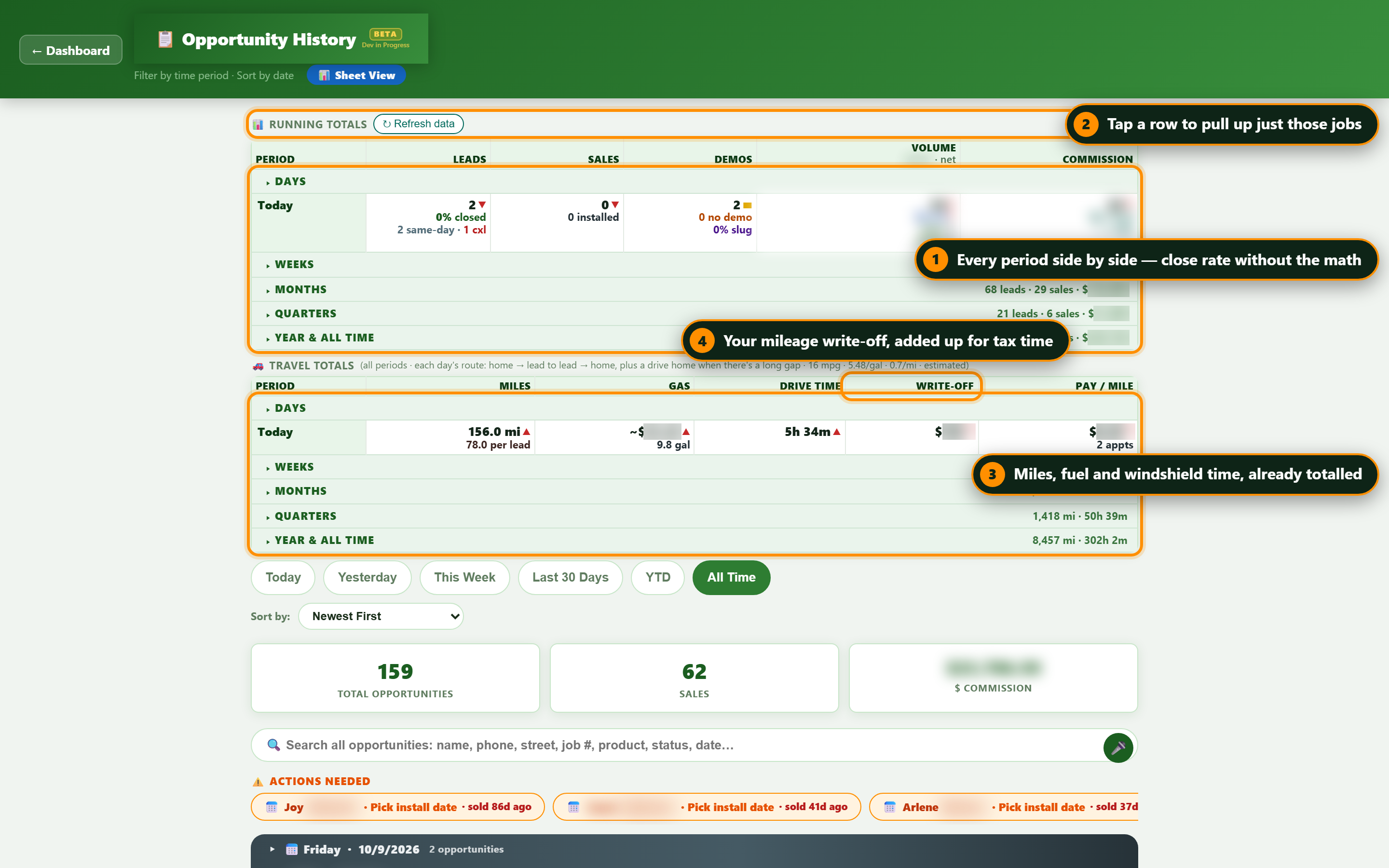Expand WEEKS group in Travel Totals

[694, 467]
